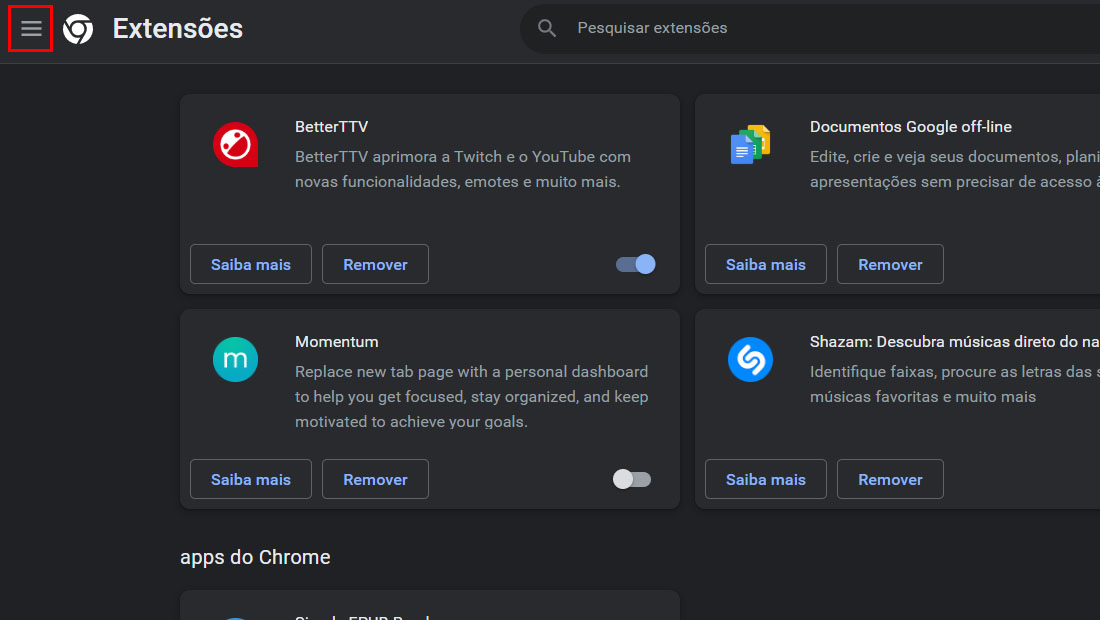
Task: Click the BetterTTV extension name
Action: pyautogui.click(x=331, y=127)
